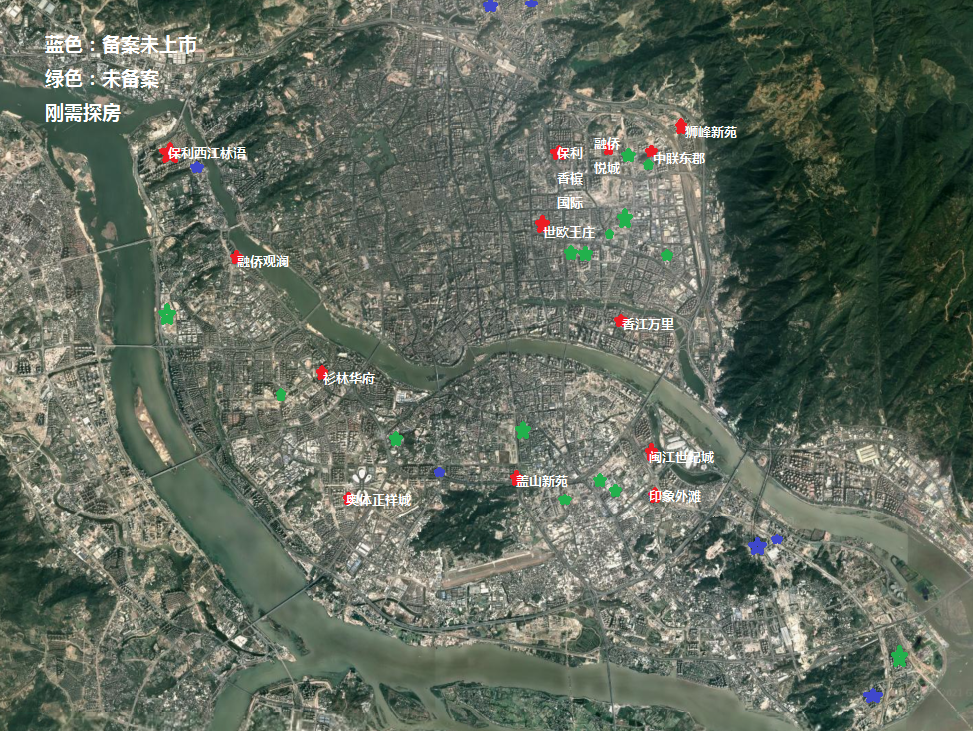Viewport: 973px width, 731px height.
Task: Click the 香槟 label text
Action: point(570,179)
